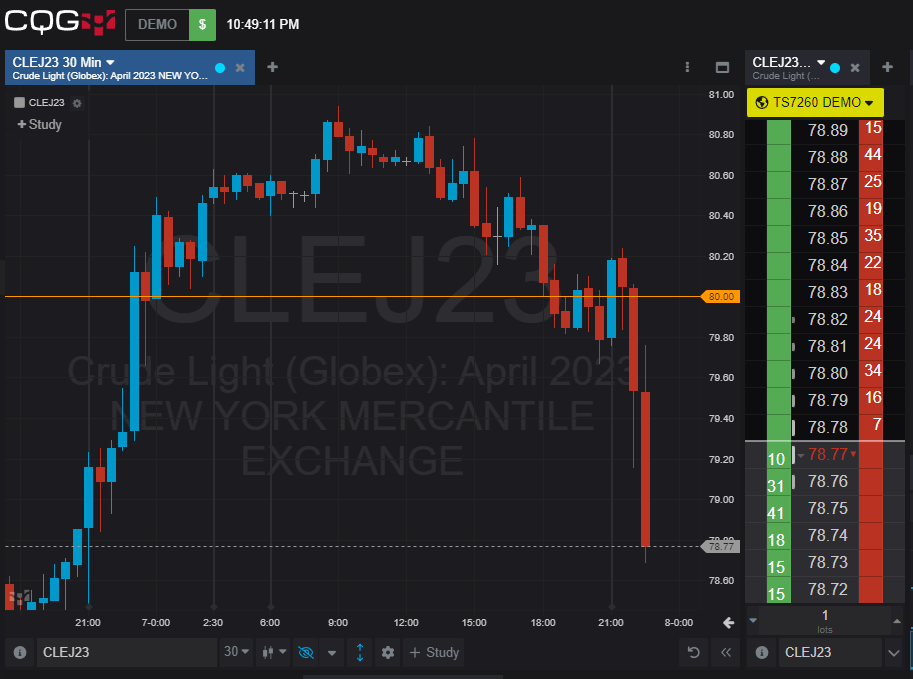913x679 pixels.
Task: Click the + Study legend link
Action: click(x=40, y=124)
